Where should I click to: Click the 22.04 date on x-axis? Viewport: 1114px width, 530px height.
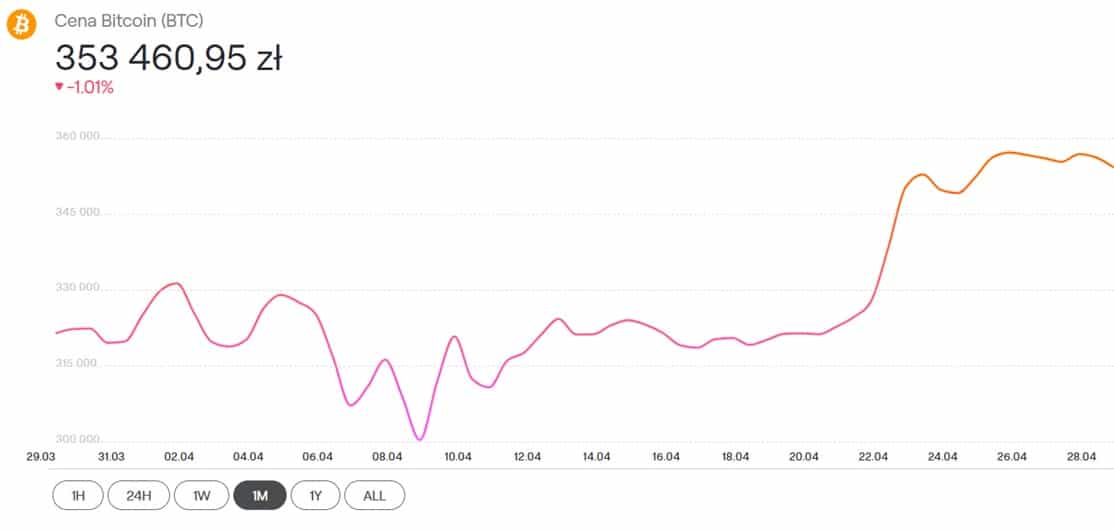[873, 458]
